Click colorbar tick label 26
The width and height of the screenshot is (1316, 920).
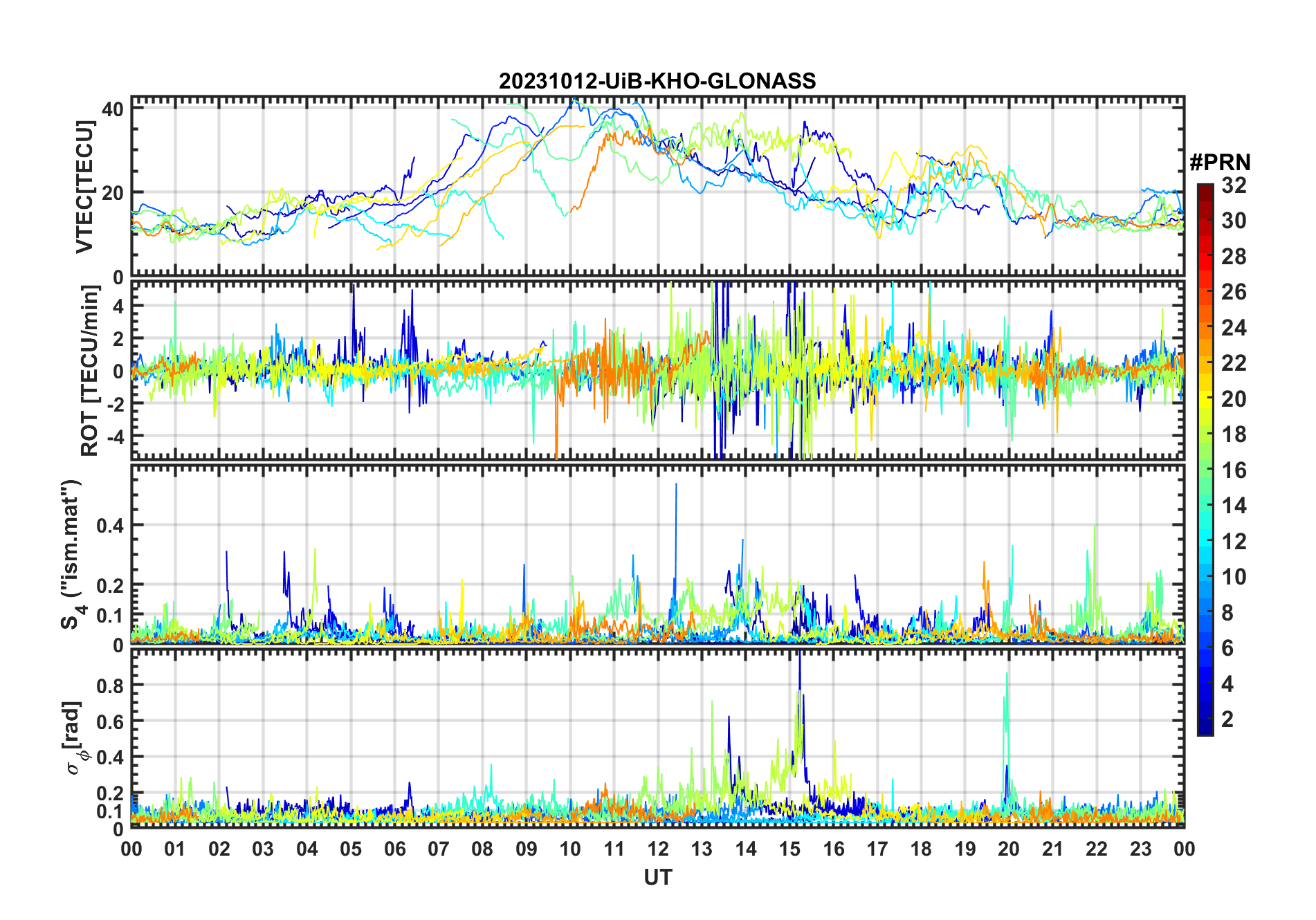(1234, 292)
